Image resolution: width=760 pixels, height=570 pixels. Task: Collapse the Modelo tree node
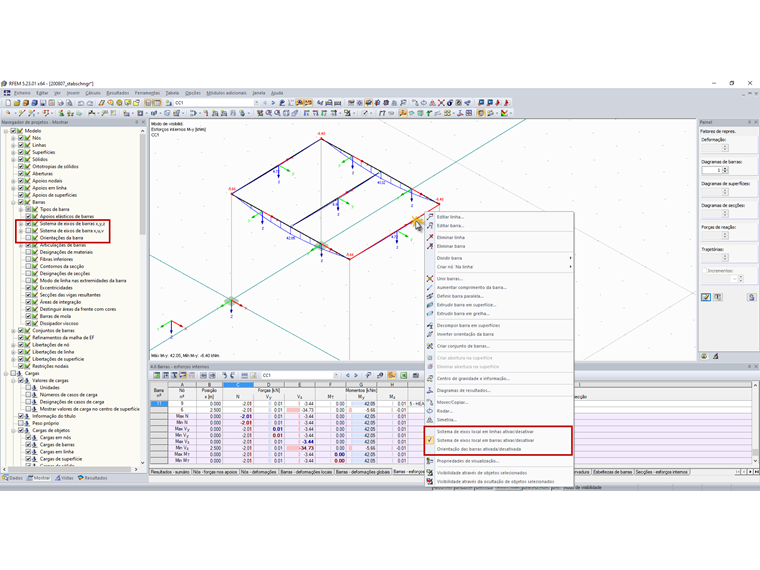tap(6, 131)
